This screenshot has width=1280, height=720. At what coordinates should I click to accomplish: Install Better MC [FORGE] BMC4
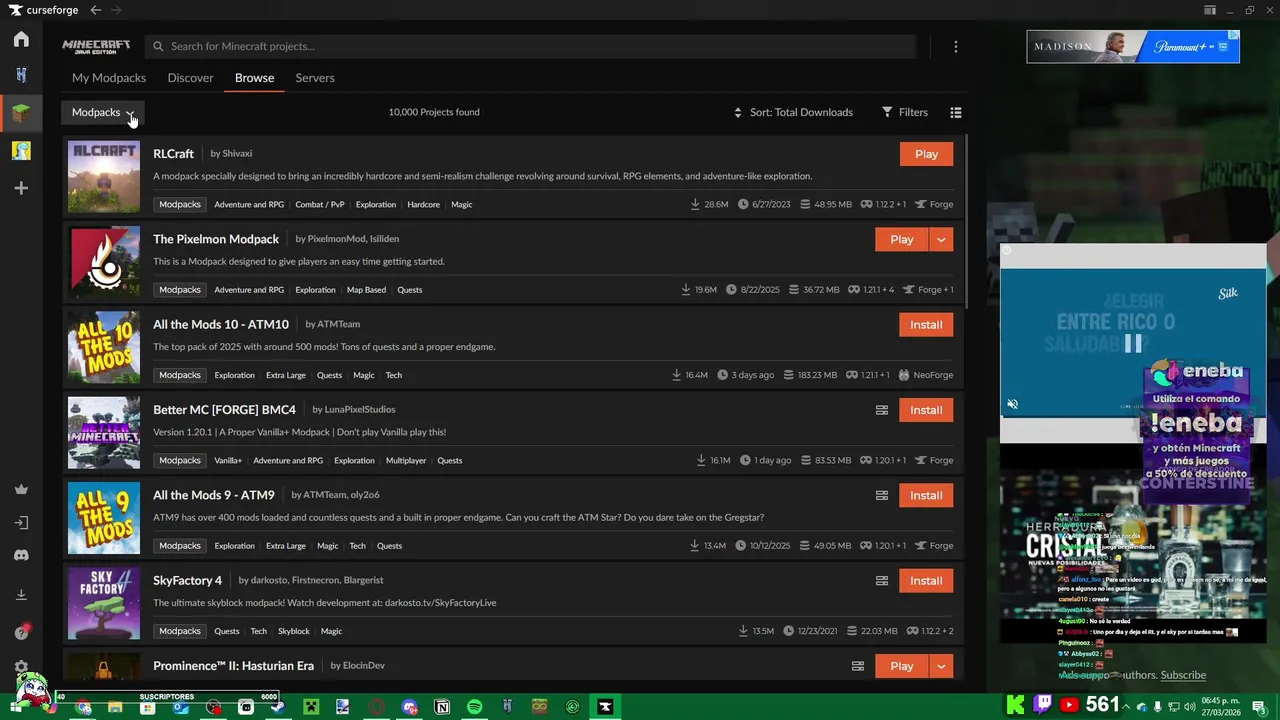[x=926, y=410]
